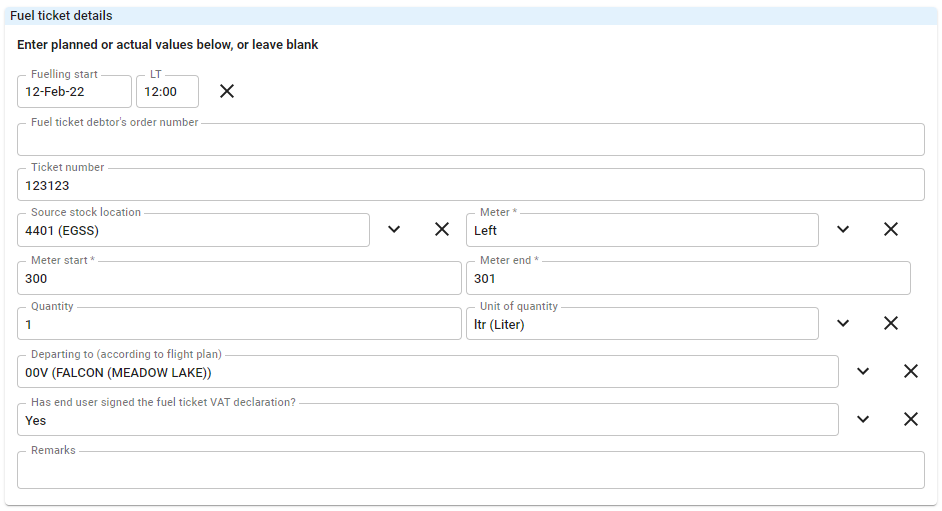The height and width of the screenshot is (511, 942).
Task: Focus the debtor's order number field
Action: [470, 139]
